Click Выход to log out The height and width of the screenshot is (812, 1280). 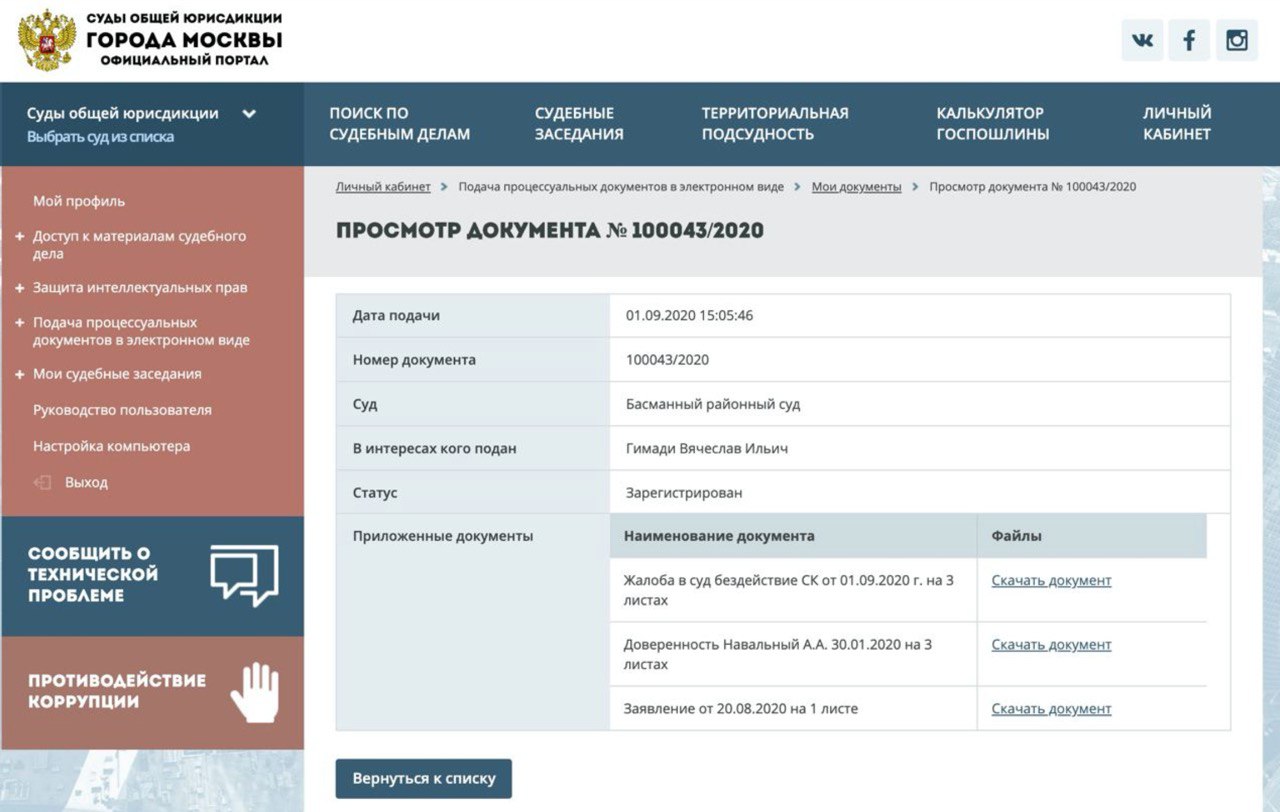[86, 482]
